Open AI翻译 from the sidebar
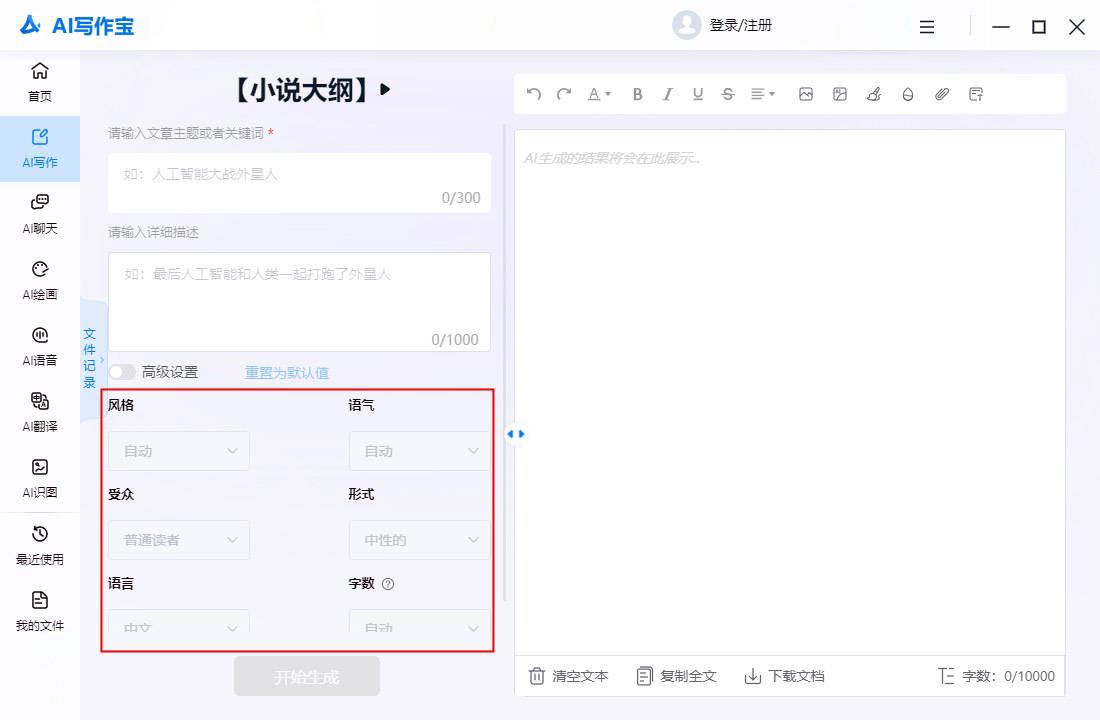This screenshot has height=720, width=1100. pyautogui.click(x=39, y=411)
